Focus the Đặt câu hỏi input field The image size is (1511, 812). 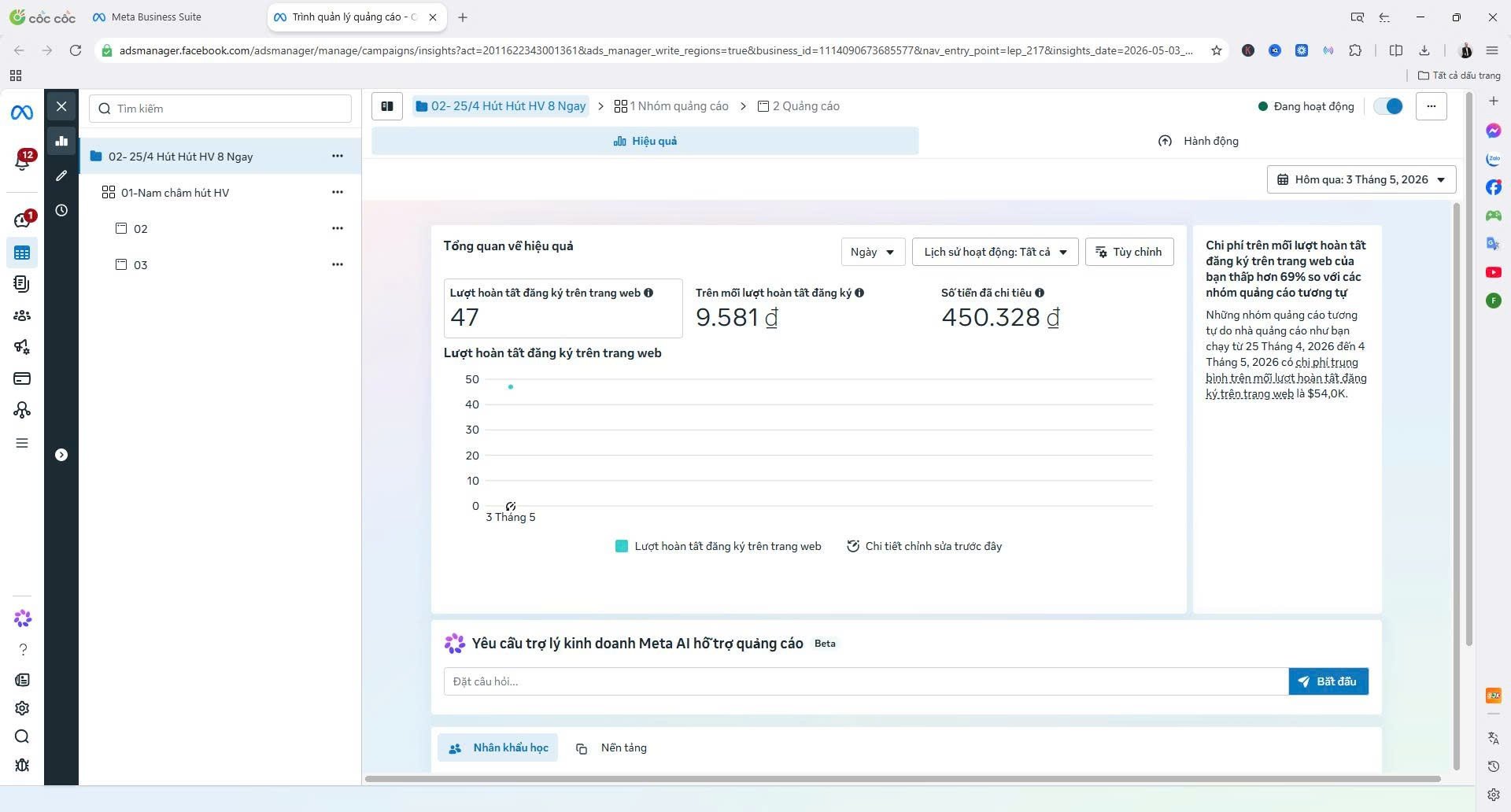click(x=866, y=681)
